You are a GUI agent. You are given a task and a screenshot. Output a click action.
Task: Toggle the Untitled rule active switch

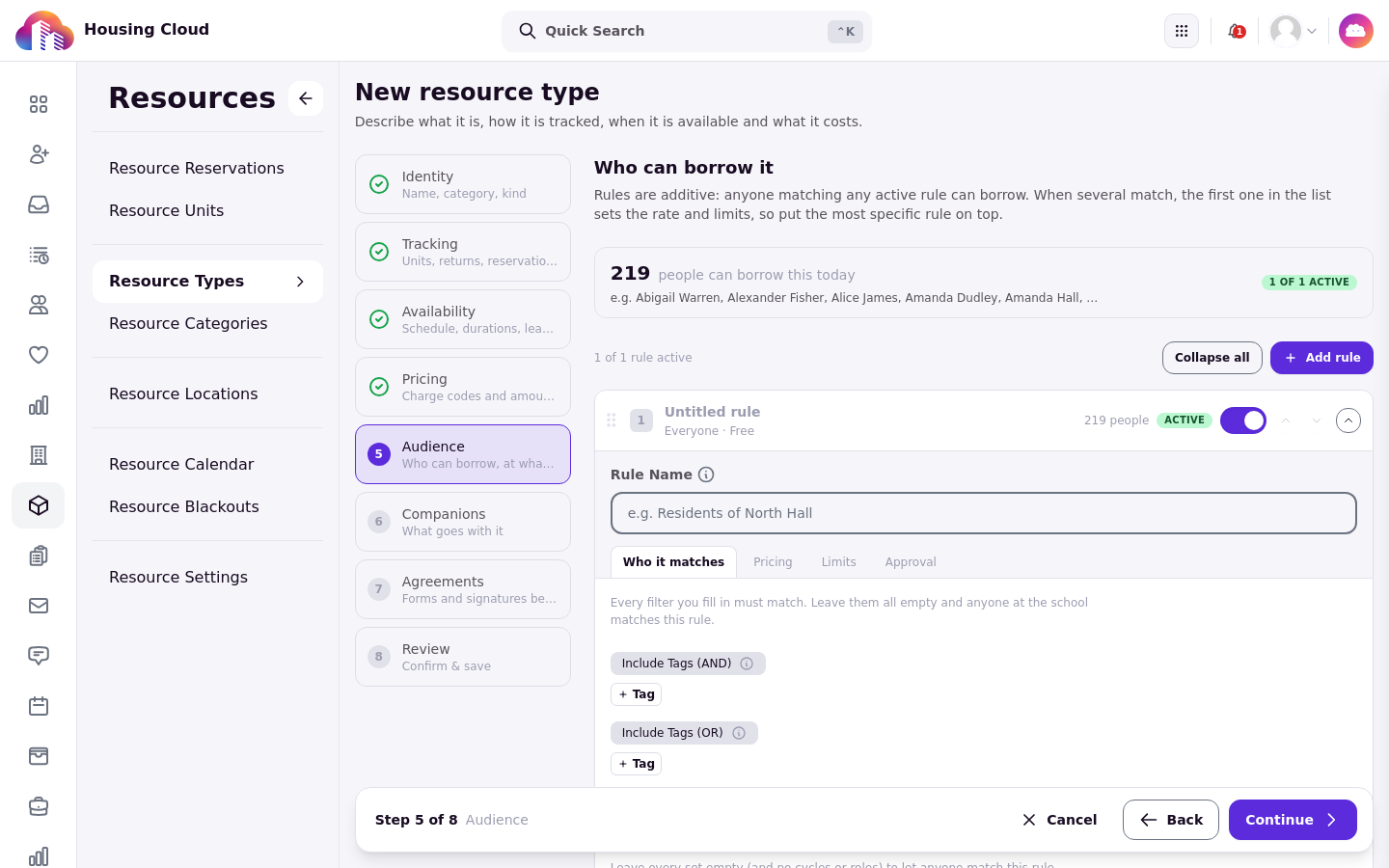(1243, 420)
